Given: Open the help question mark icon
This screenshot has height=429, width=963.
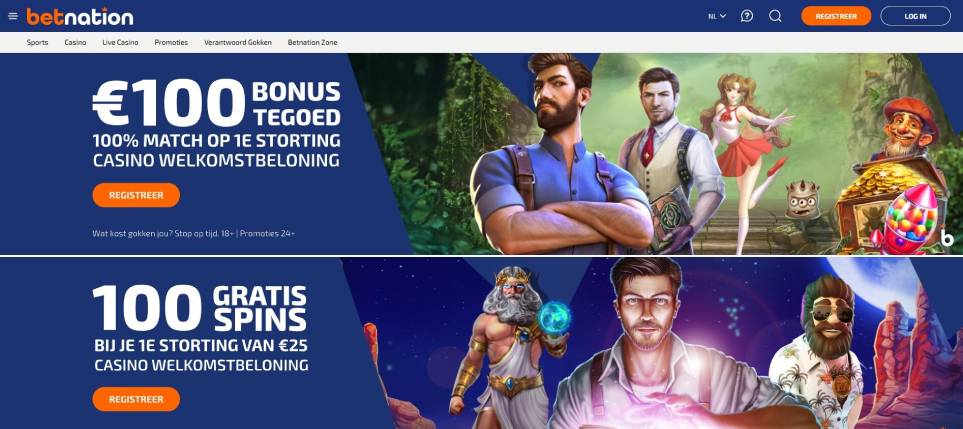Looking at the screenshot, I should pyautogui.click(x=747, y=16).
